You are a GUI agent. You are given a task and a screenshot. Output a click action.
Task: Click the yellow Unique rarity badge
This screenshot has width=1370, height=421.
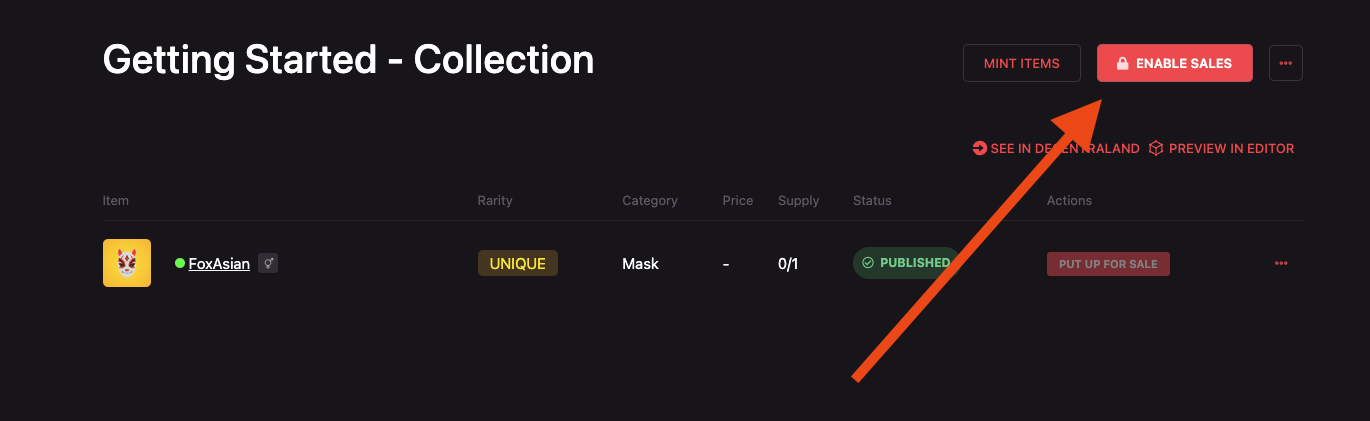pos(517,263)
